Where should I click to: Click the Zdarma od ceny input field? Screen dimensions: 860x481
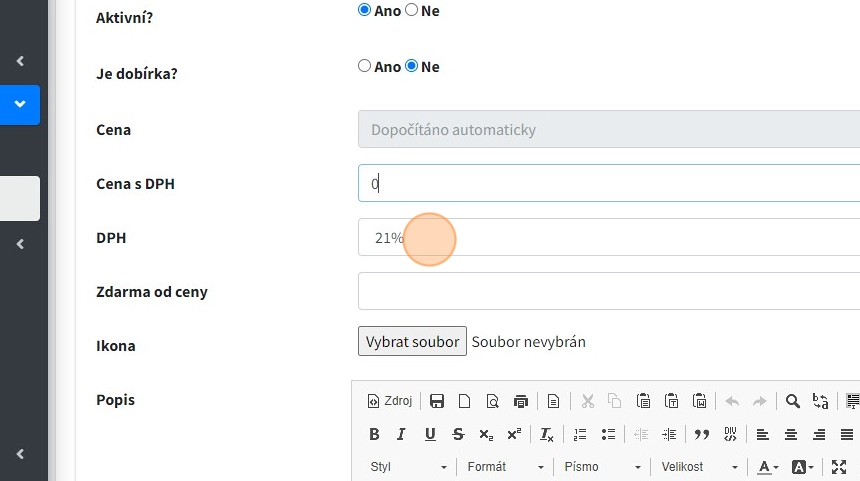[608, 292]
